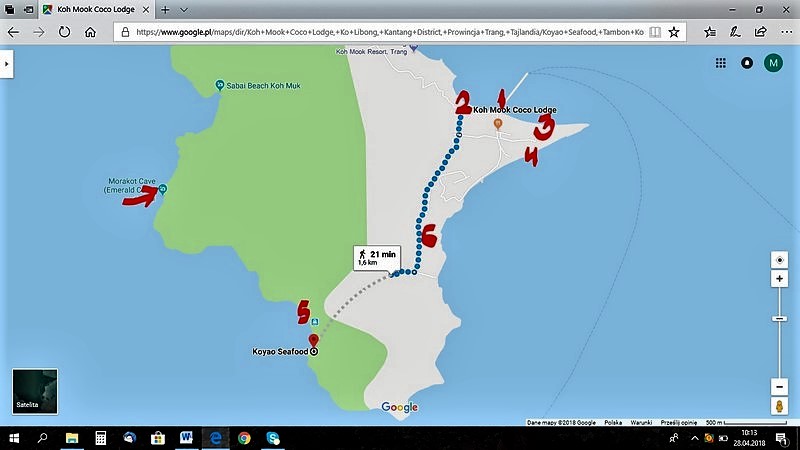This screenshot has height=450, width=800.
Task: Click the Koyao Seafood destination pin
Action: click(313, 341)
